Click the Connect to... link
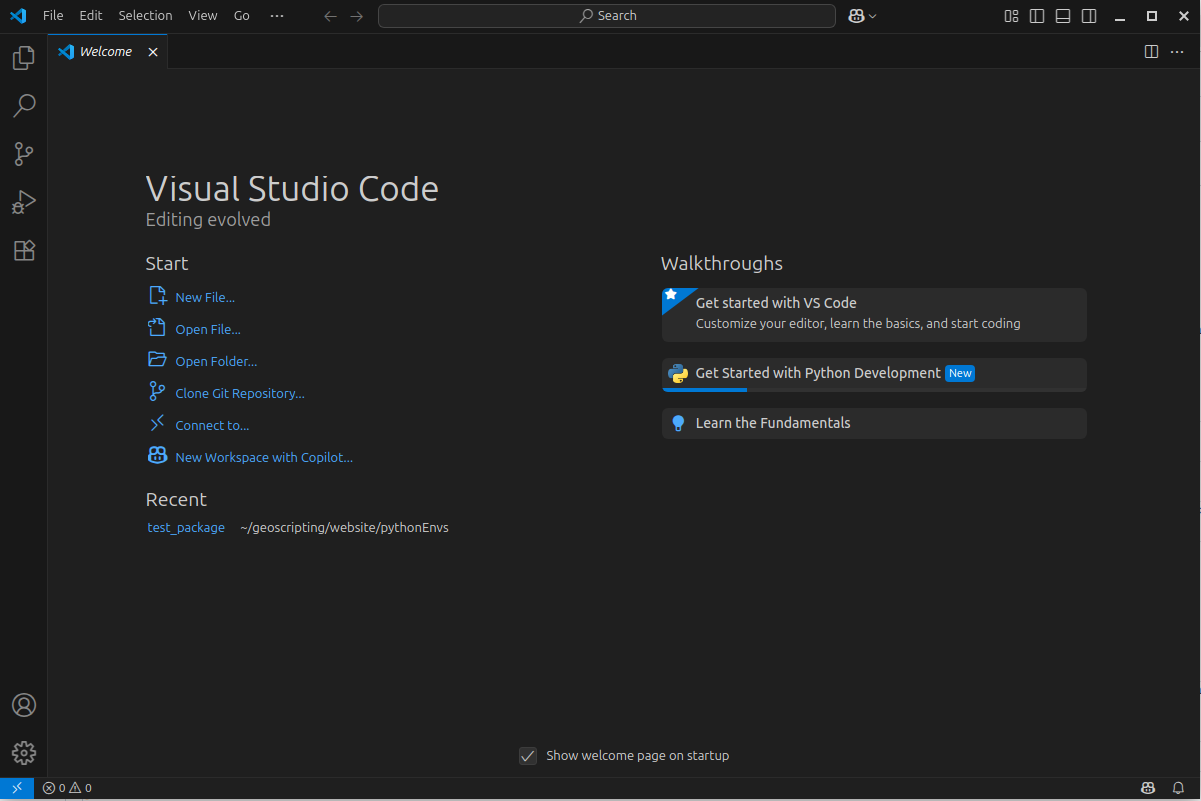Image resolution: width=1201 pixels, height=801 pixels. tap(212, 425)
